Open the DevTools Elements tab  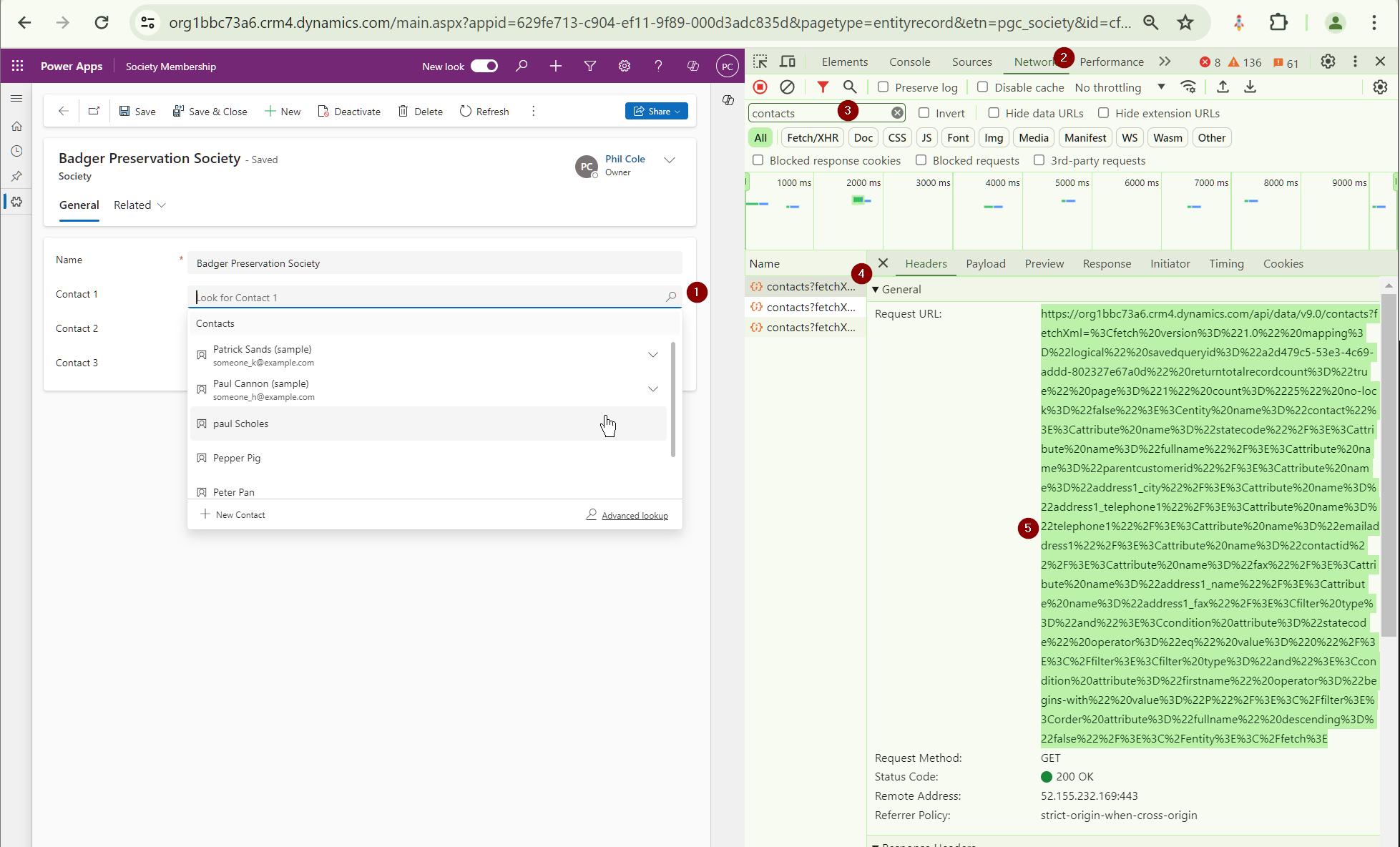(845, 62)
